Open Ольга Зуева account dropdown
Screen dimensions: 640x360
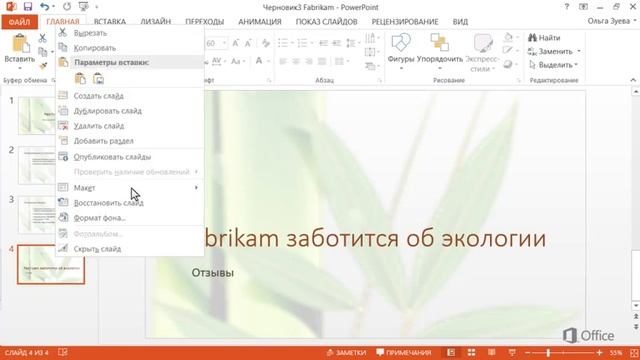[x=611, y=21]
